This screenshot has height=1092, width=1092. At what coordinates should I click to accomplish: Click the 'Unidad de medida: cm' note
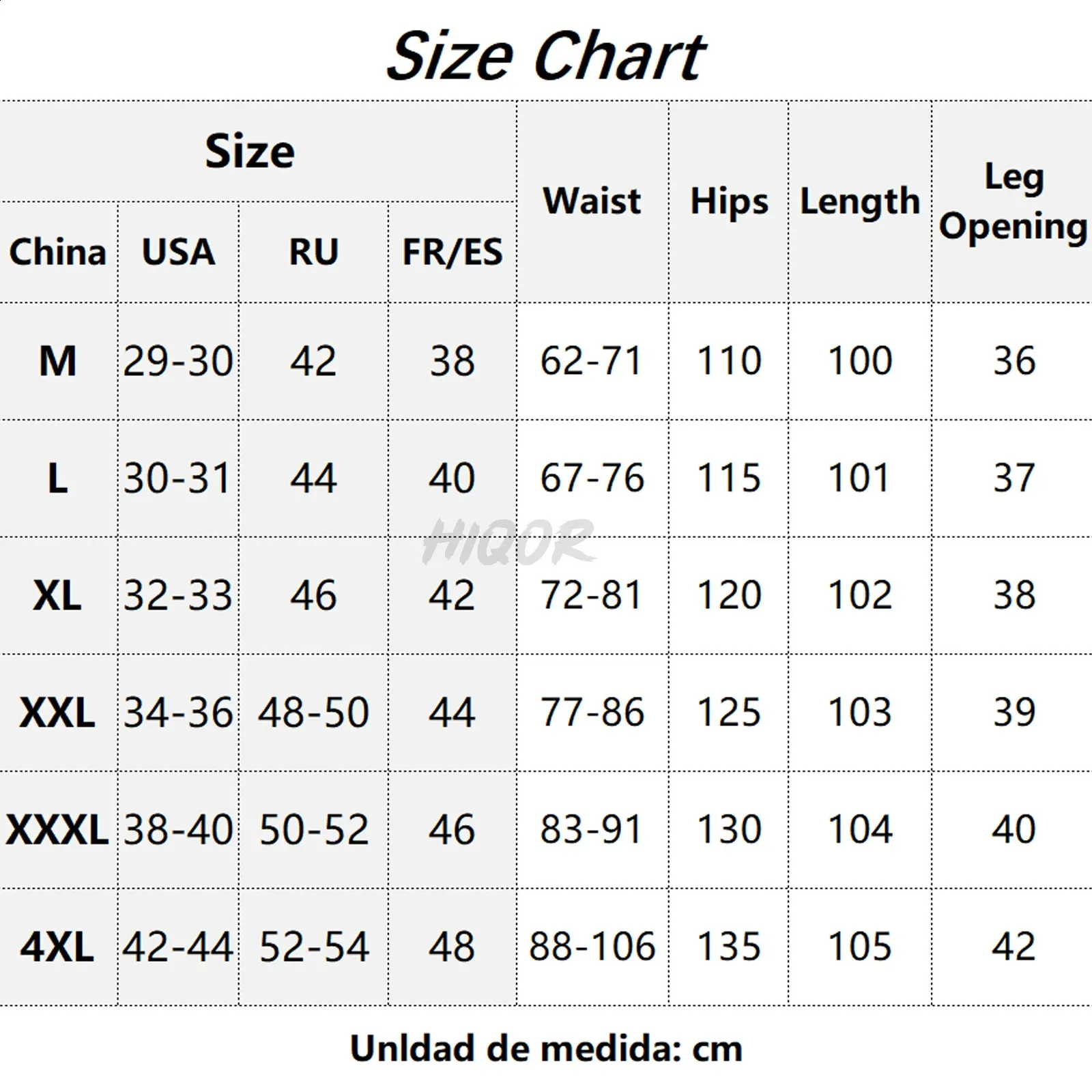(x=546, y=1048)
